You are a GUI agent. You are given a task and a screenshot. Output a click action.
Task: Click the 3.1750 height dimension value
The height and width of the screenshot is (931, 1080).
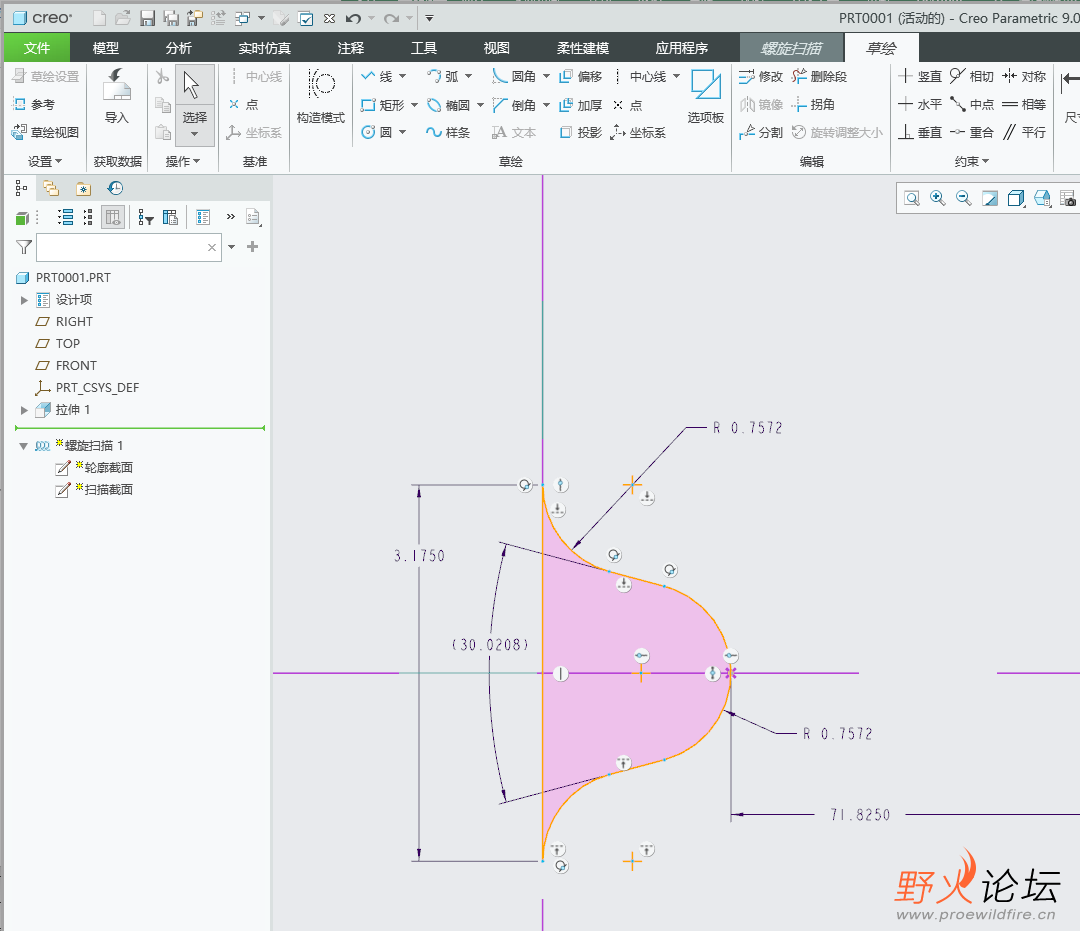click(x=419, y=556)
